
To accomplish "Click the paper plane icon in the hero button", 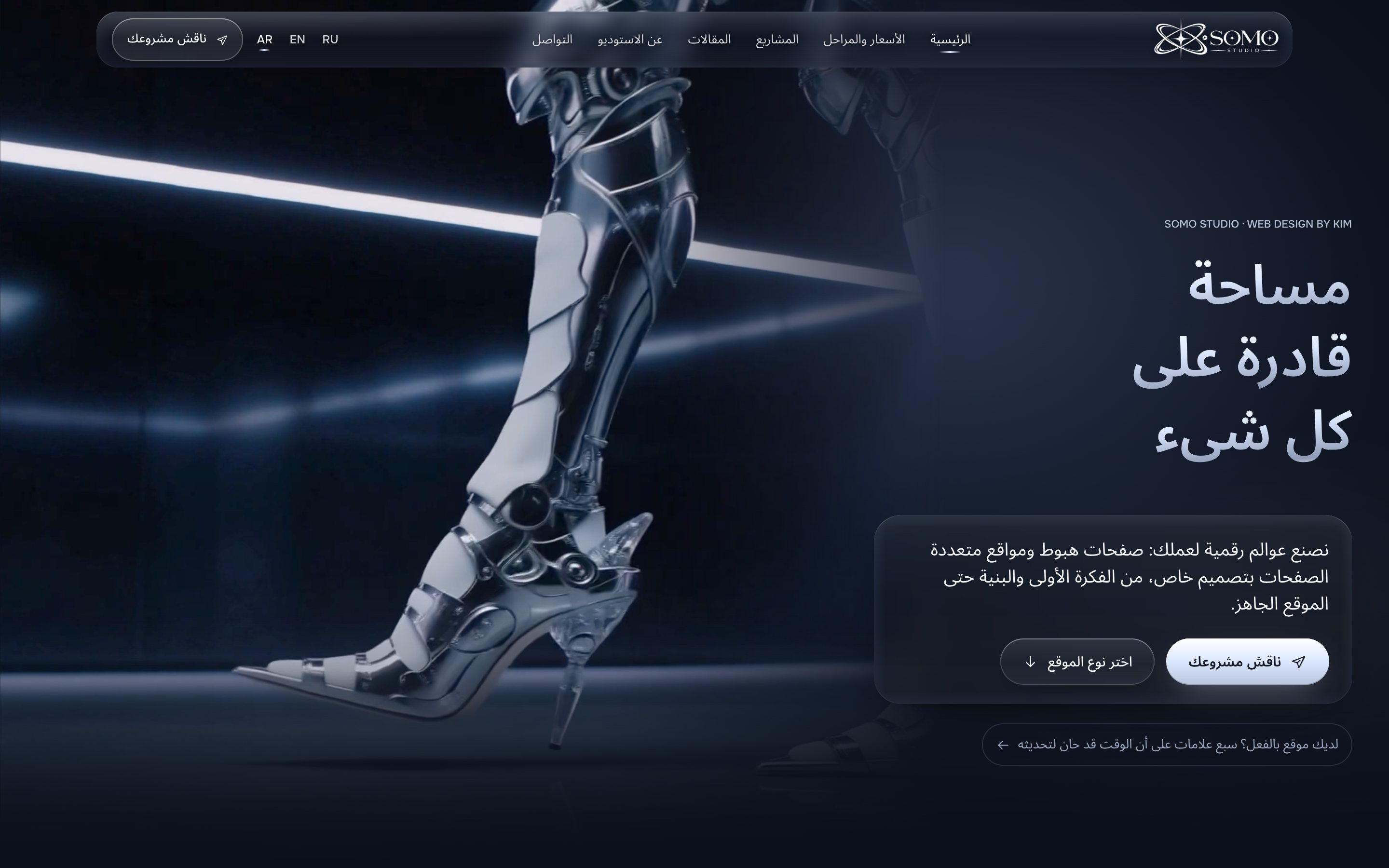I will tap(1299, 662).
